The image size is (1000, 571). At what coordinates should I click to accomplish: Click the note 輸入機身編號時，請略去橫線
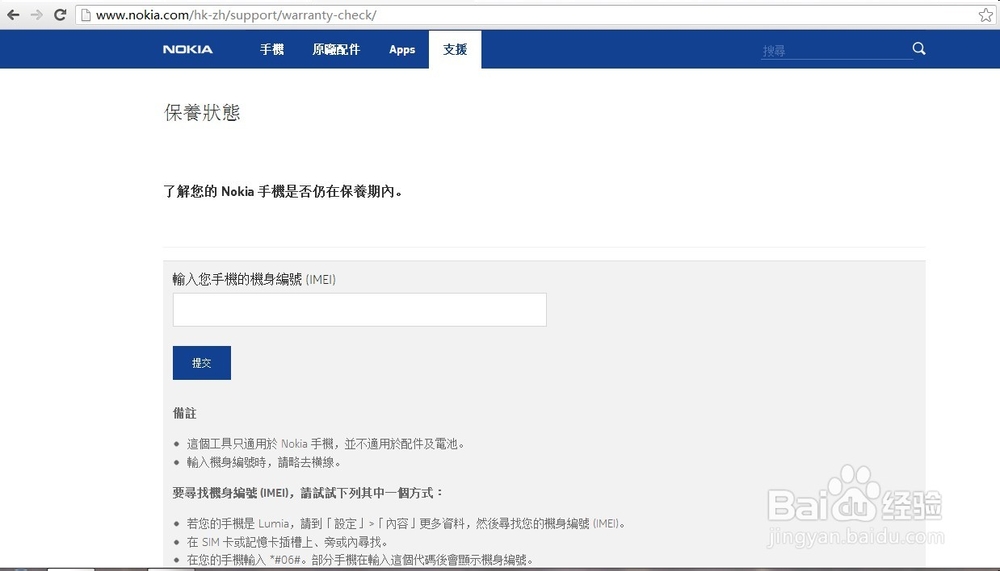coord(265,462)
